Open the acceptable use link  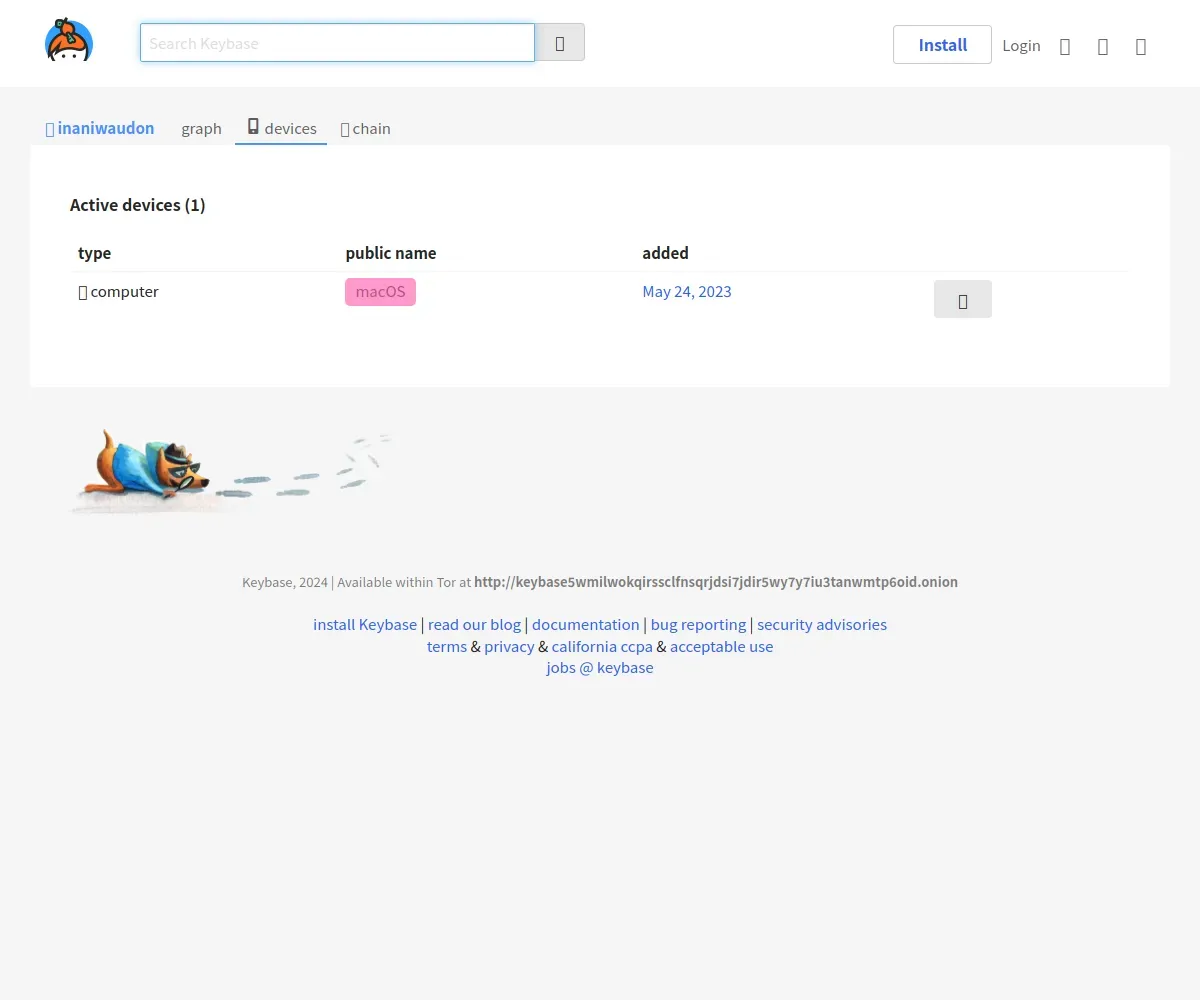tap(721, 647)
